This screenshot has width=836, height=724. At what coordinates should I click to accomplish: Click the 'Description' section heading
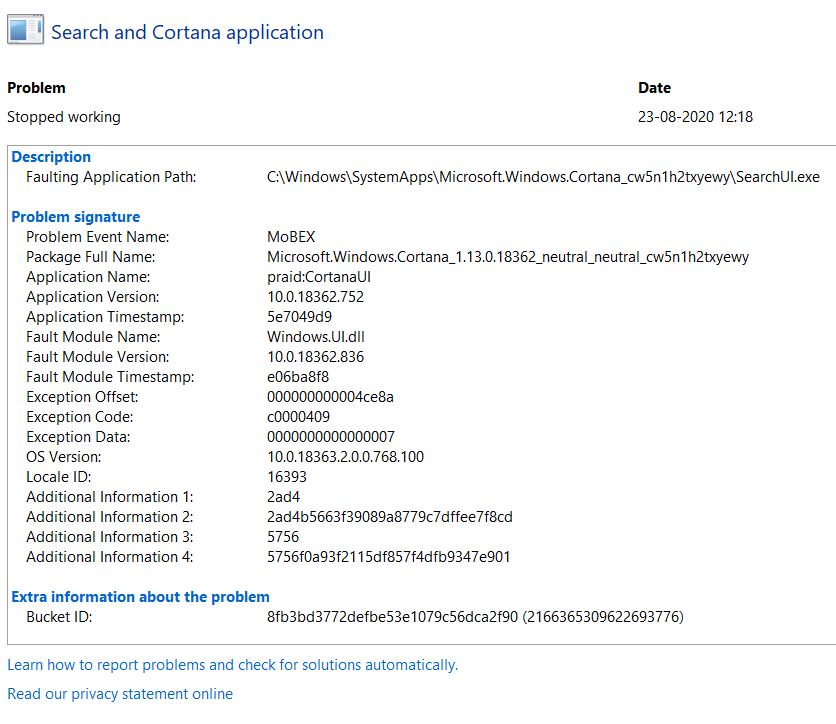pos(51,157)
